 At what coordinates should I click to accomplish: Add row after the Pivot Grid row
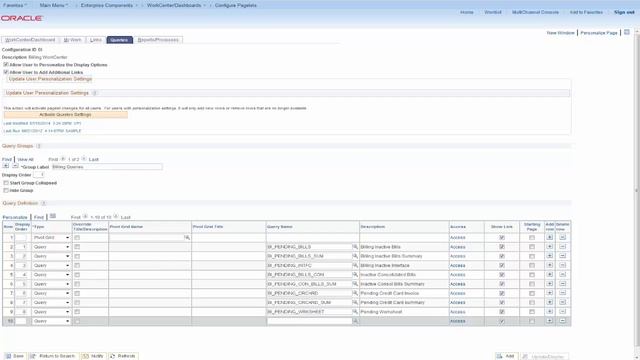pyautogui.click(x=549, y=237)
